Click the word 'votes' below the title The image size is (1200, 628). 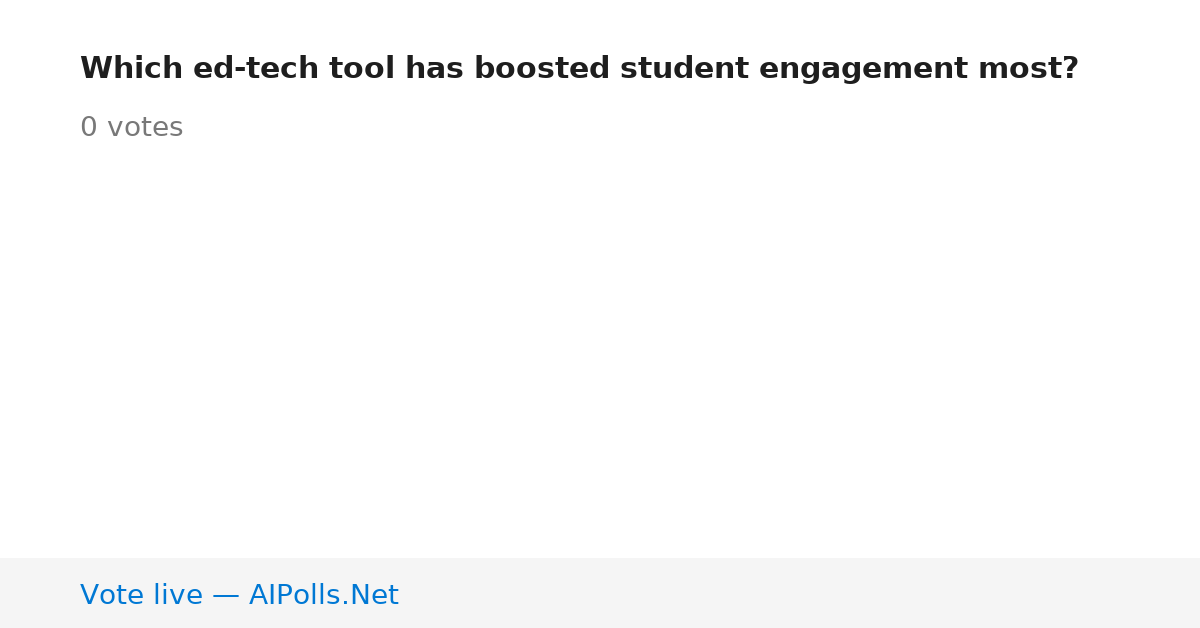145,128
